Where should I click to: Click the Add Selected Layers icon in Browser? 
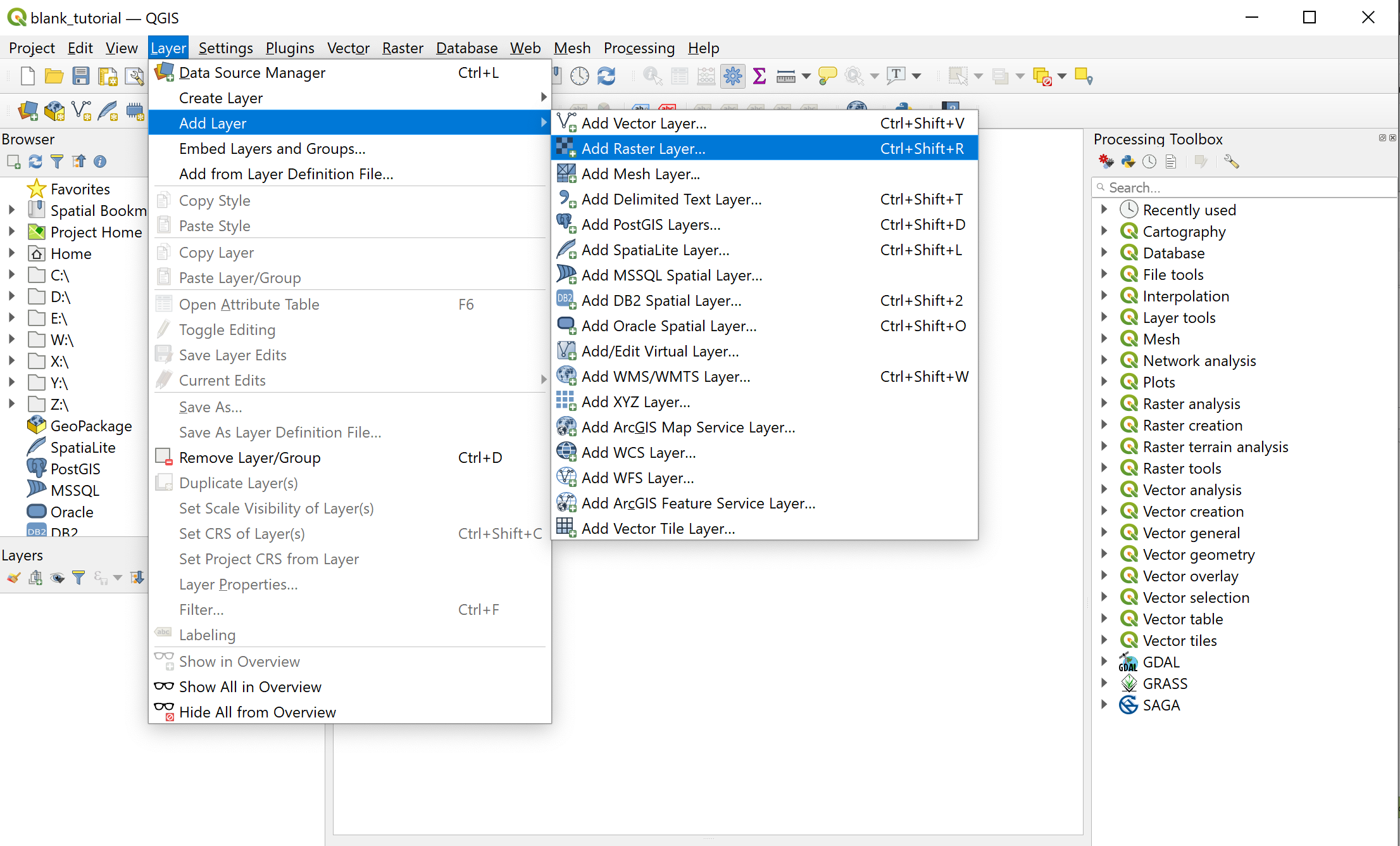[x=14, y=161]
